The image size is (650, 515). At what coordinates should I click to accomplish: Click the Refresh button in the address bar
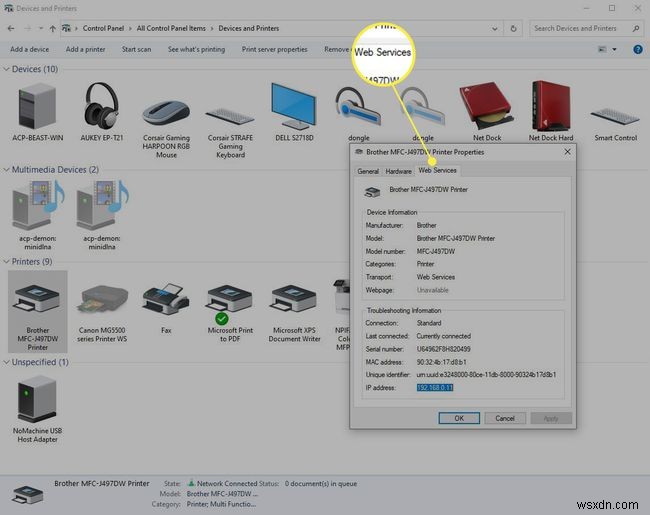pyautogui.click(x=513, y=28)
